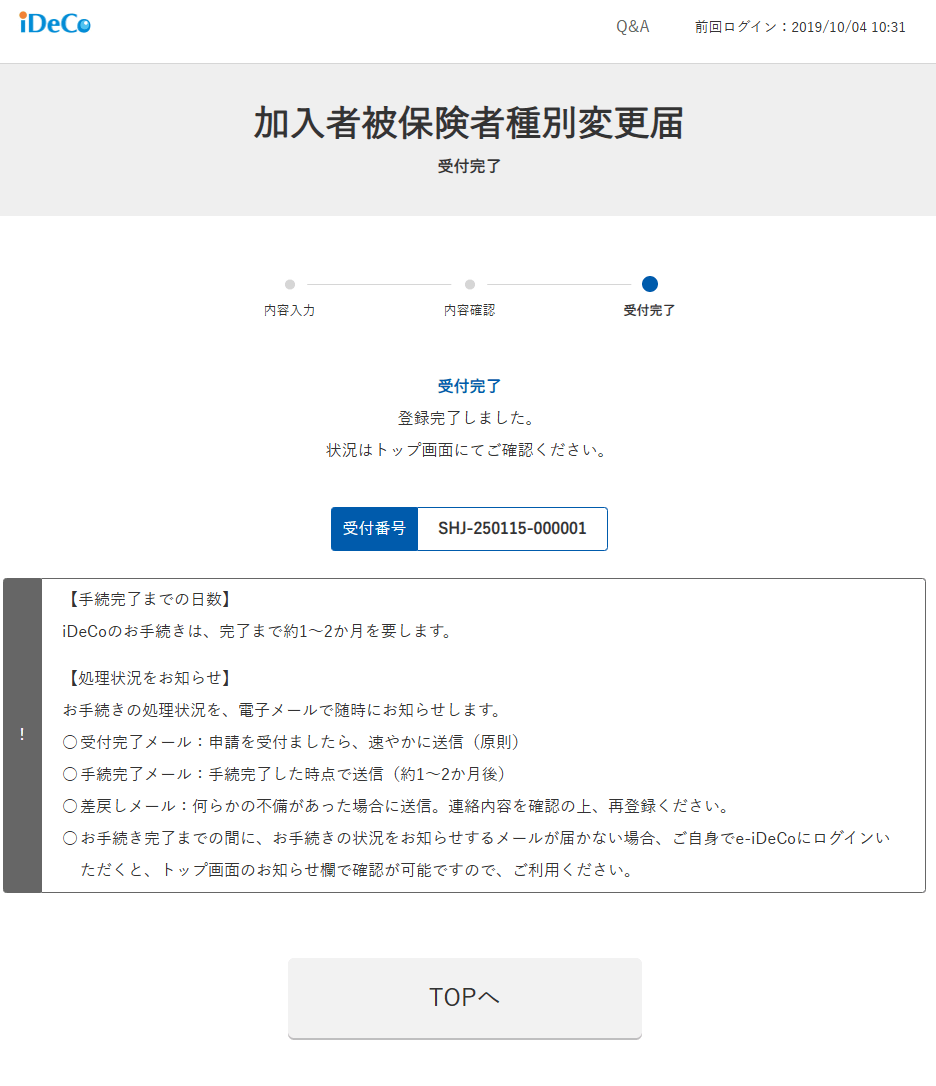Open the Q&A page link
The width and height of the screenshot is (936, 1086).
point(632,27)
